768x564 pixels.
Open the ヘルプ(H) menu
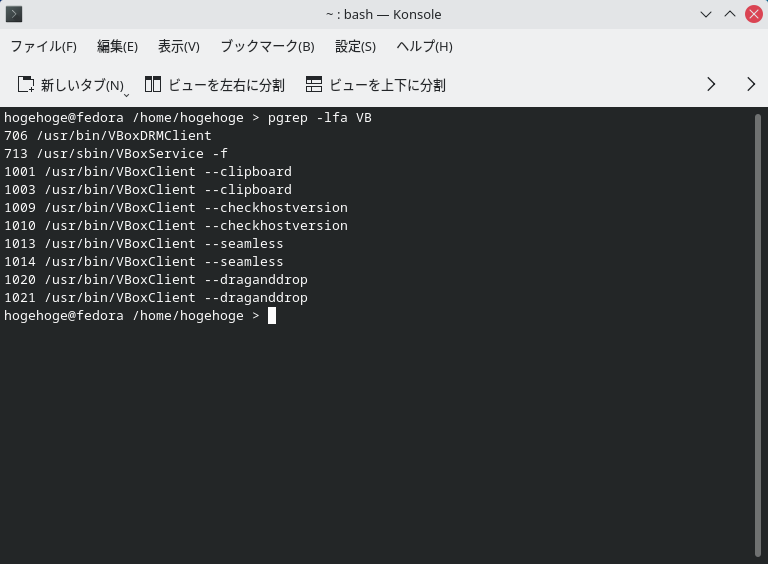point(424,47)
